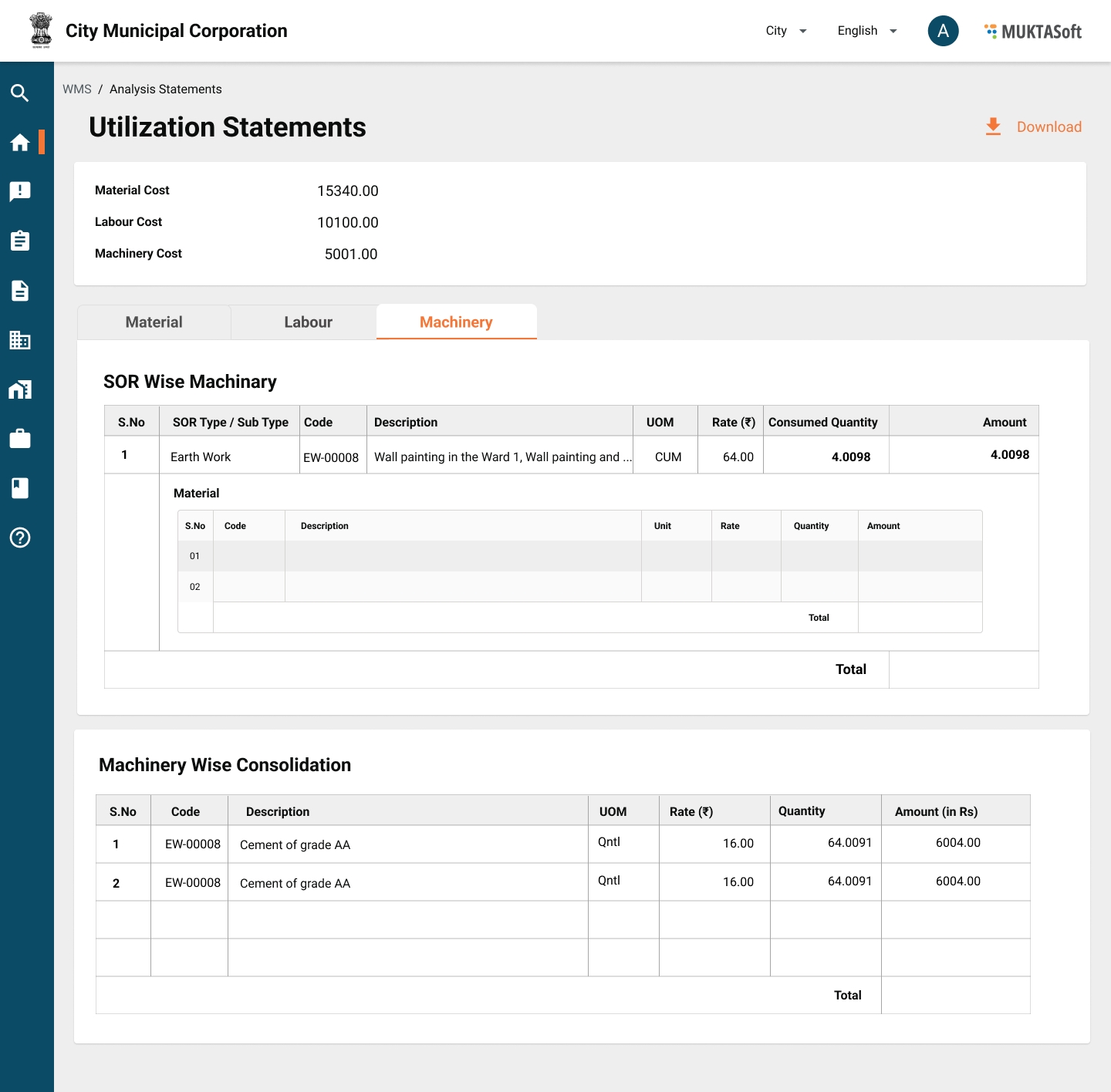This screenshot has height=1092, width=1111.
Task: Click the house chart icon in sidebar
Action: point(20,389)
